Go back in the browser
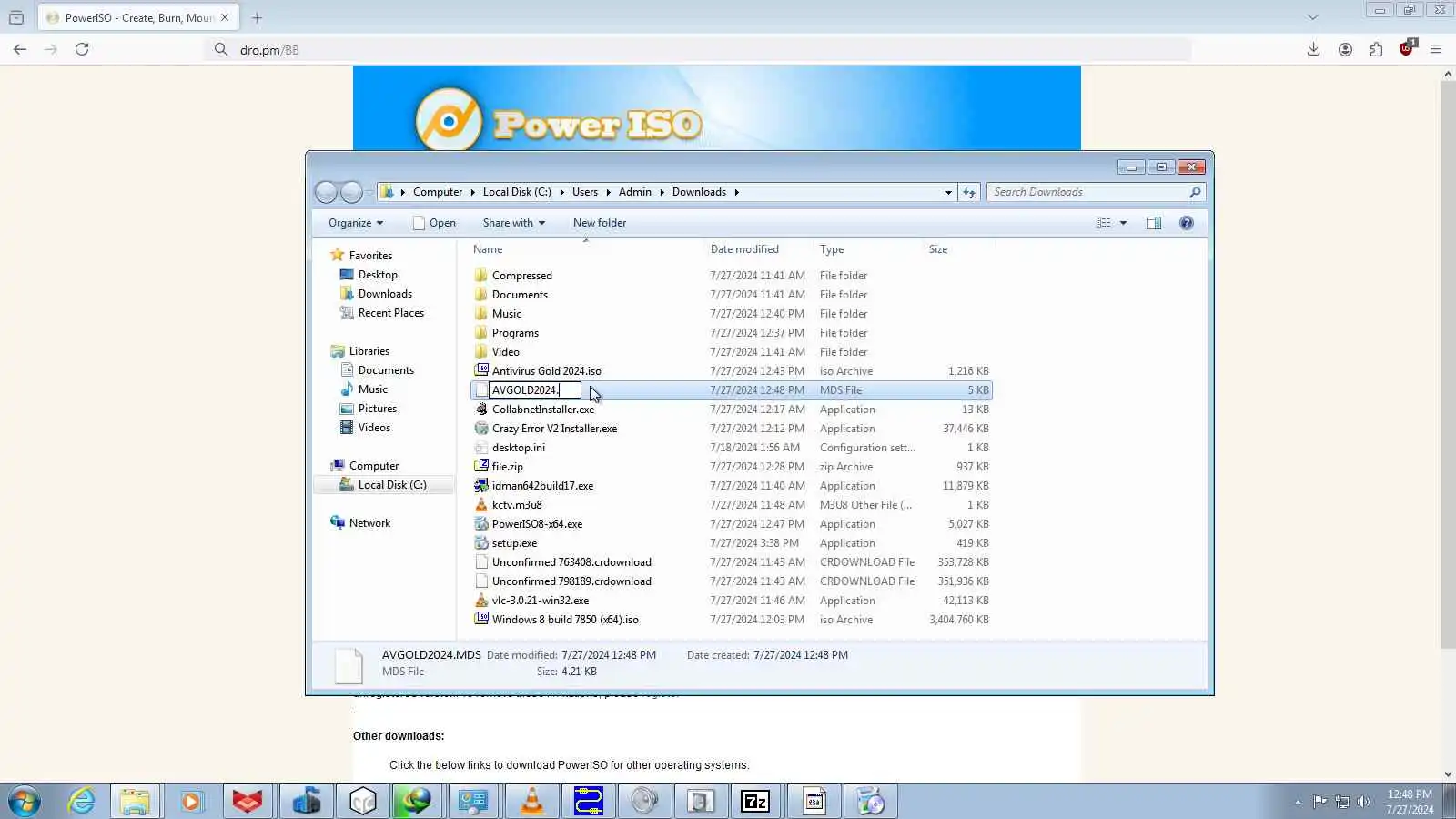The image size is (1456, 819). coord(20,49)
